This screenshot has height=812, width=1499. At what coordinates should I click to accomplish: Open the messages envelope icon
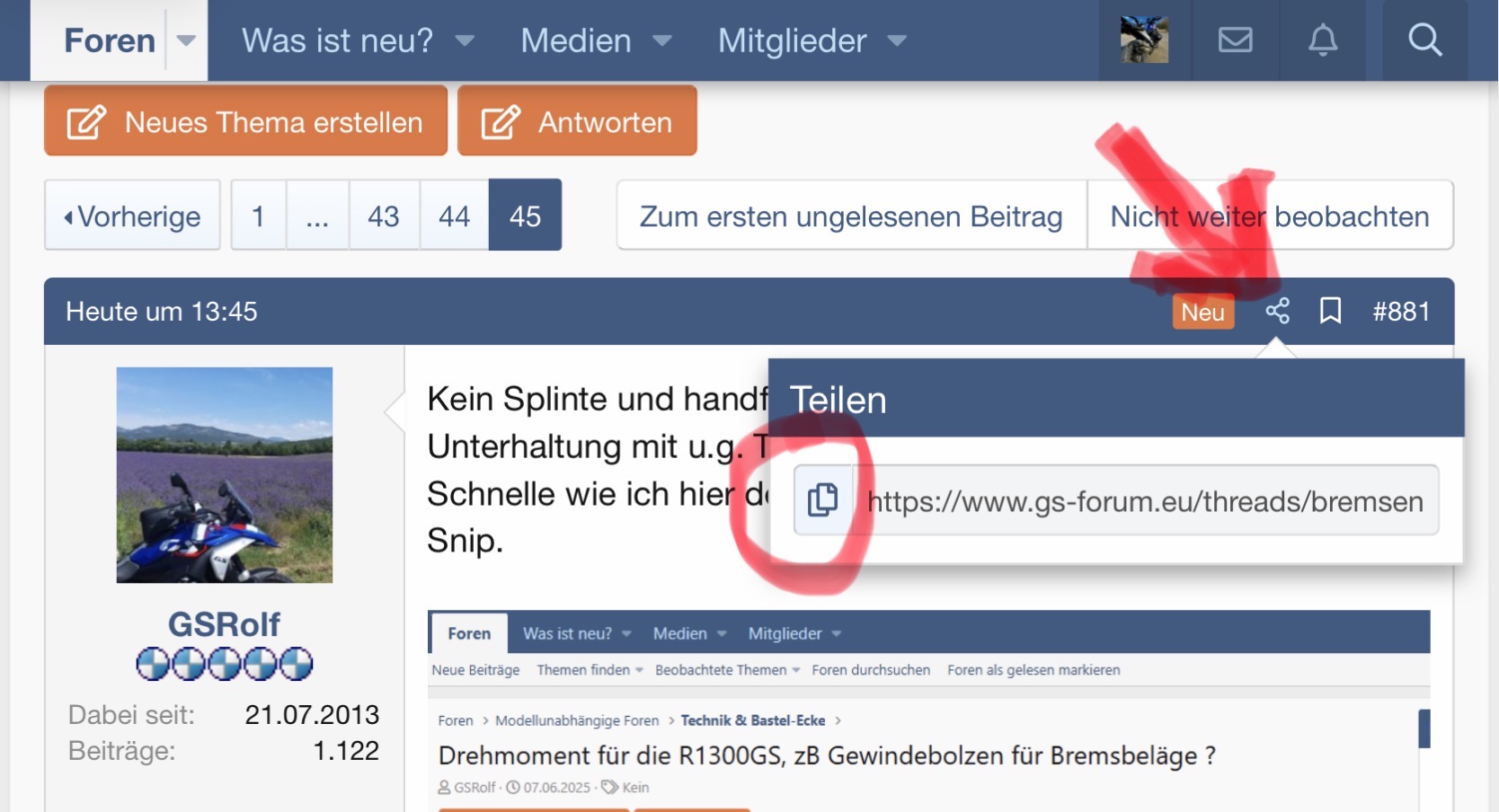pos(1235,40)
